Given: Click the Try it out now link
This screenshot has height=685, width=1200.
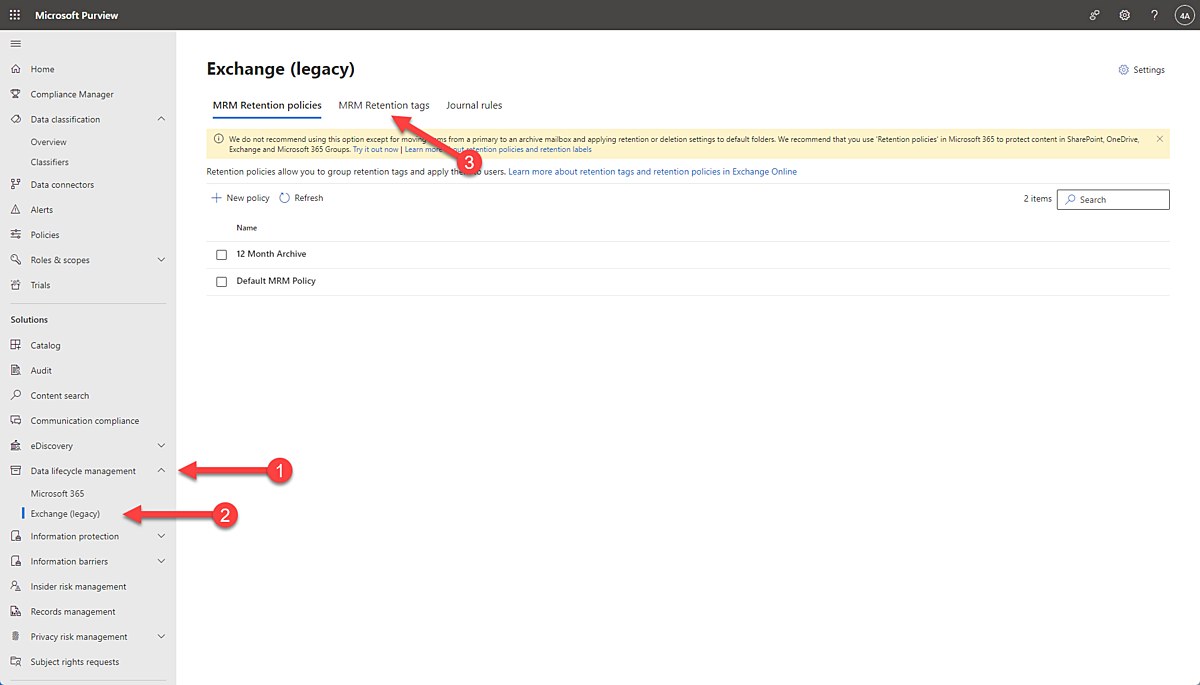Looking at the screenshot, I should [375, 149].
